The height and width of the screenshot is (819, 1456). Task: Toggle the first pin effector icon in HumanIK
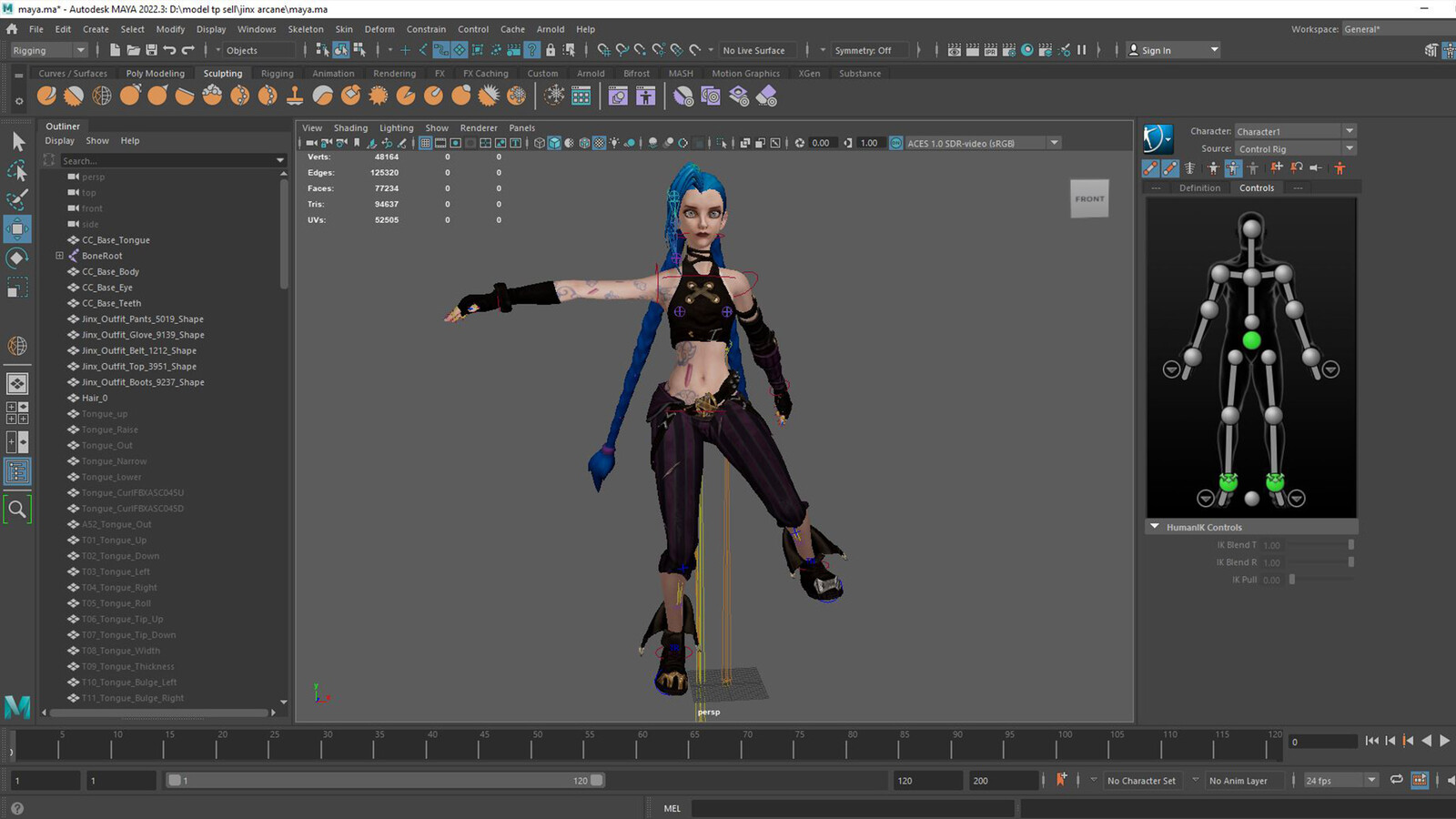click(1277, 167)
